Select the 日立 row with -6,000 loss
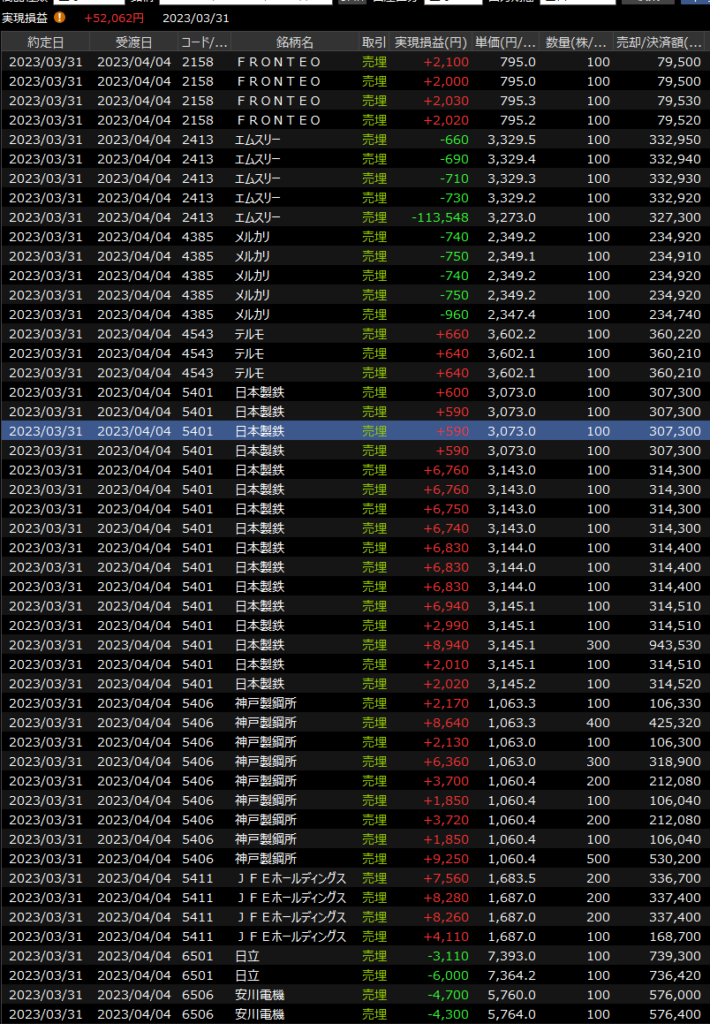This screenshot has width=710, height=1024. 355,976
